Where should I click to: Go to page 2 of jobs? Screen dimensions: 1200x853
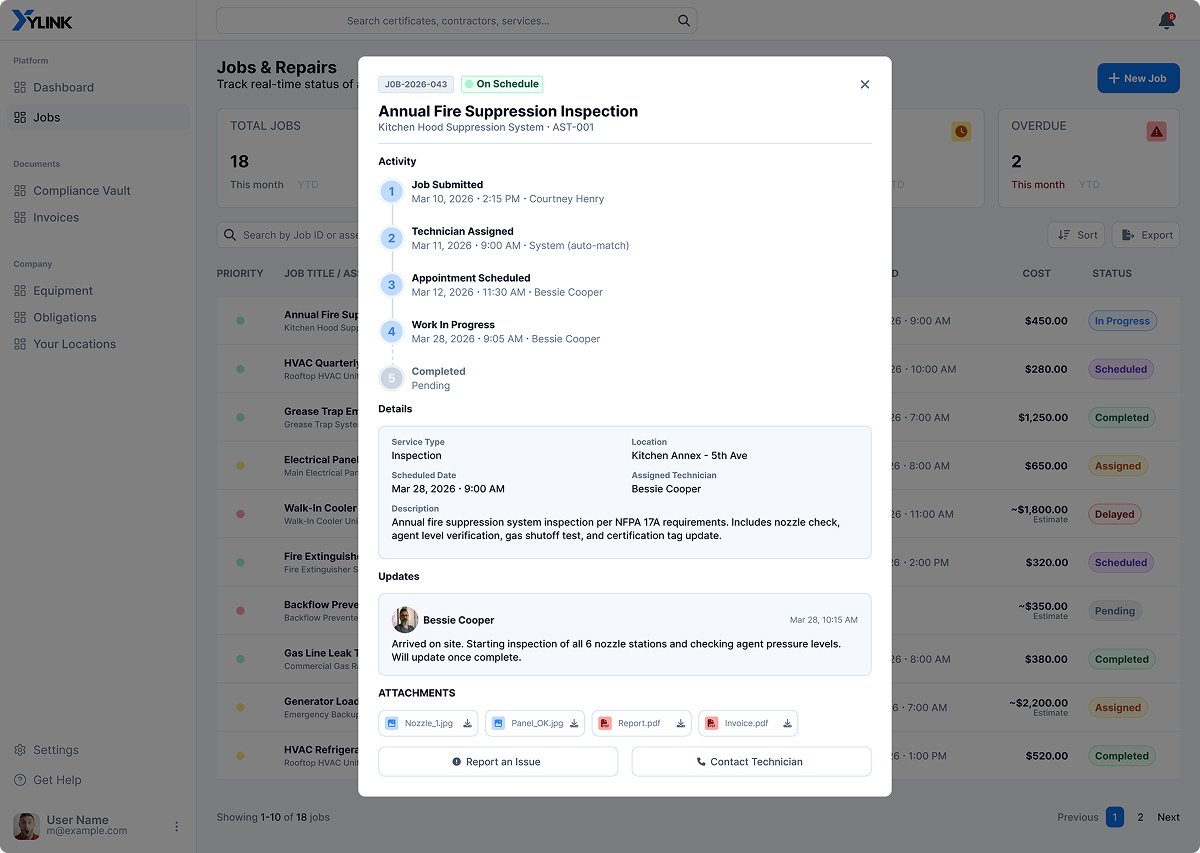pos(1140,817)
